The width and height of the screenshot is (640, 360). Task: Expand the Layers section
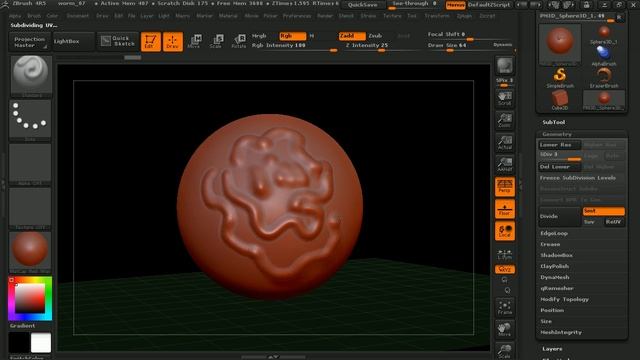552,349
